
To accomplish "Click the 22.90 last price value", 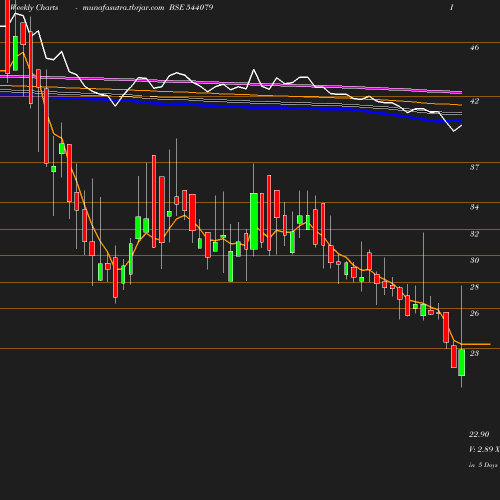I will (479, 434).
